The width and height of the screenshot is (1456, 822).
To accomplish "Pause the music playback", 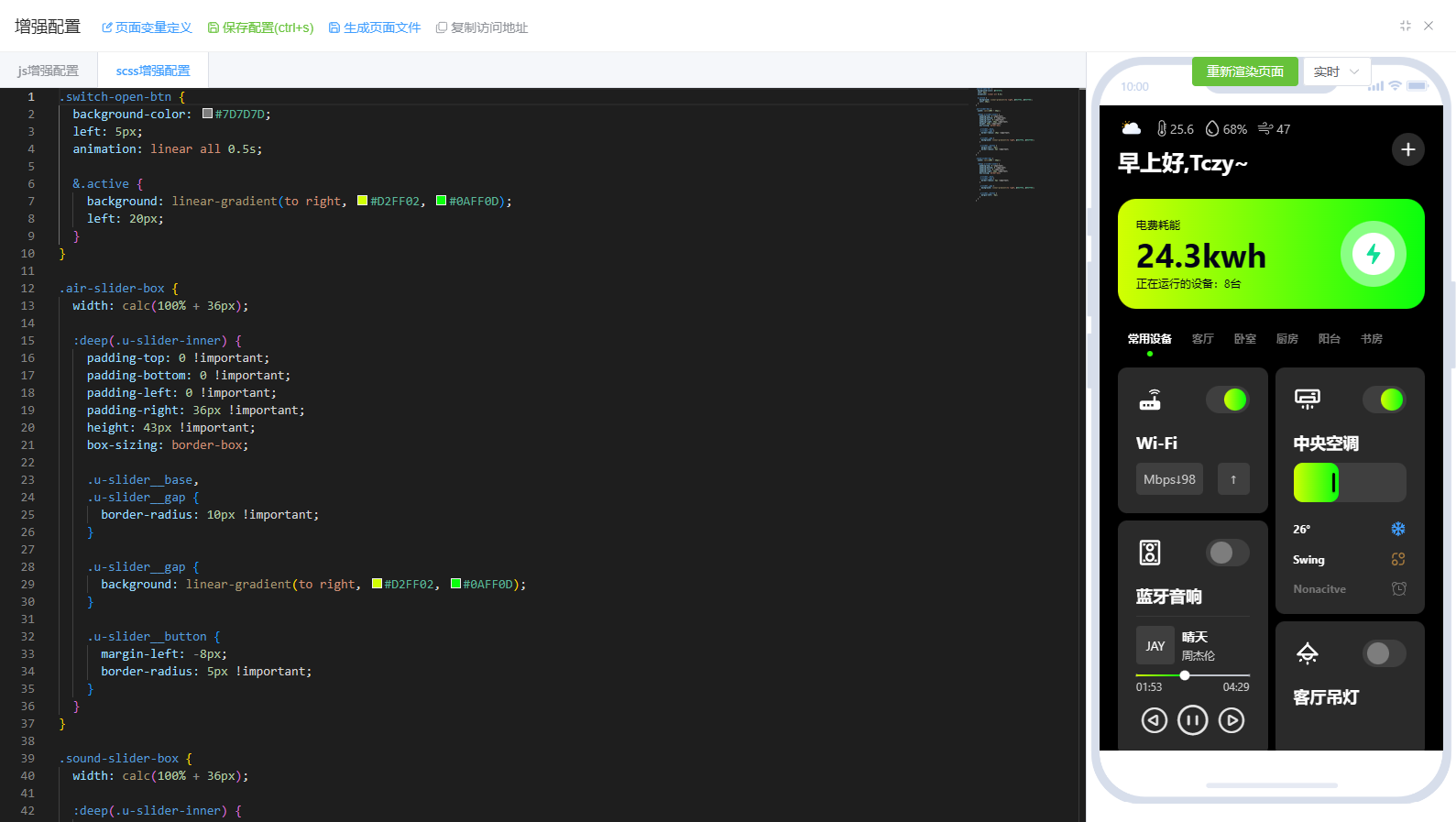I will click(1192, 720).
